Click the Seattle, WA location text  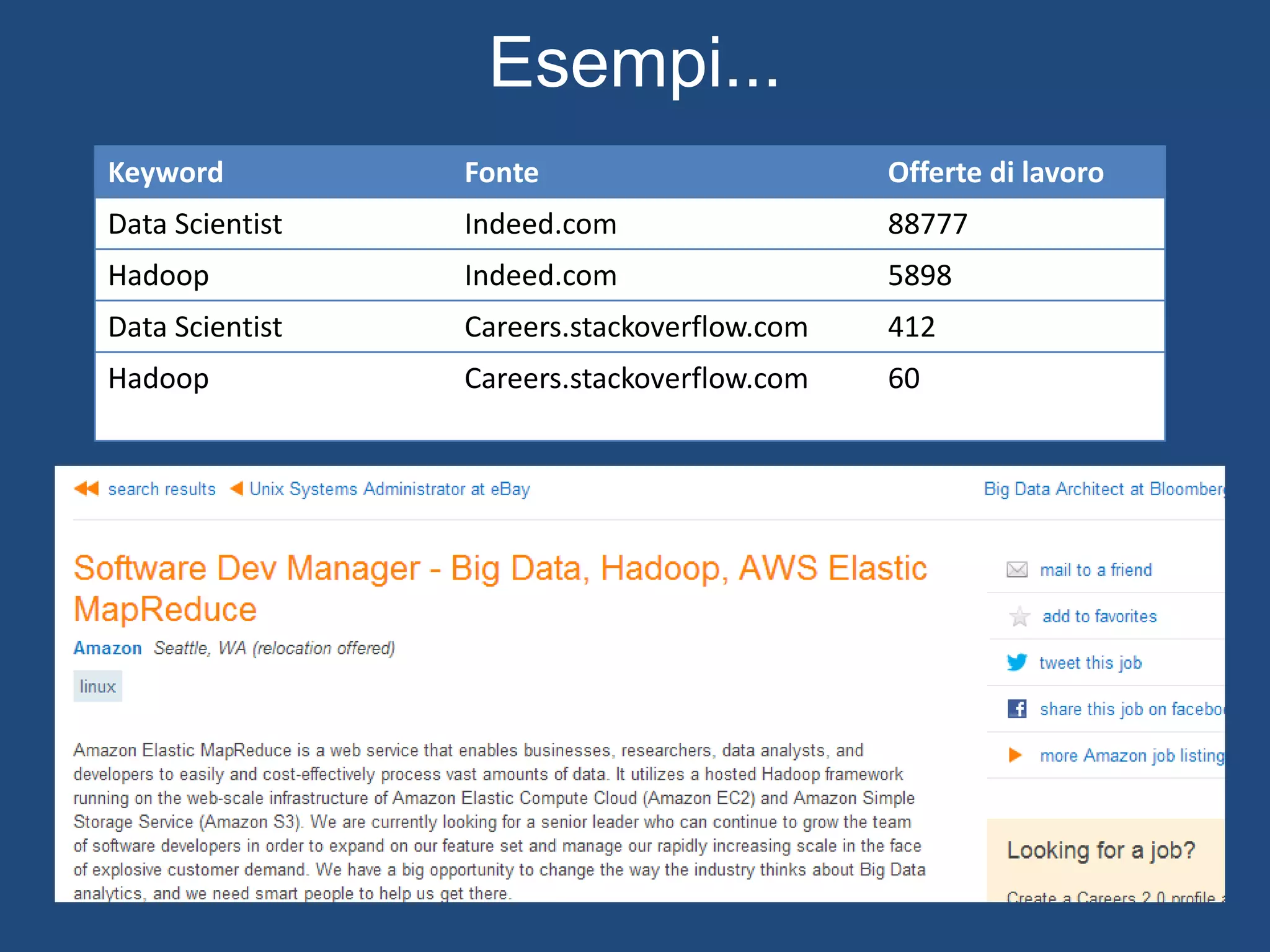[x=274, y=648]
